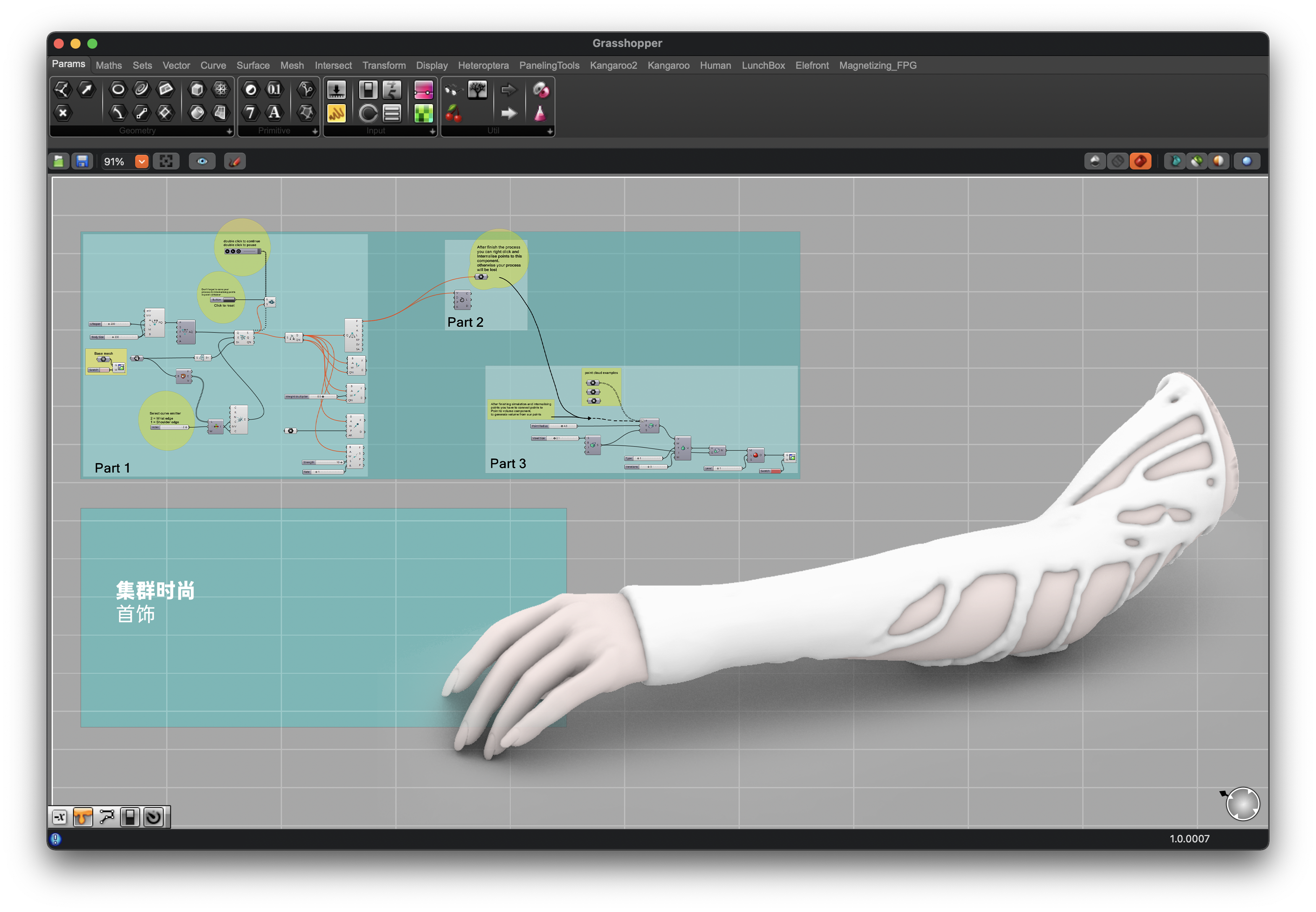Toggle the eye preview visibility button
The image size is (1316, 912).
pos(202,162)
